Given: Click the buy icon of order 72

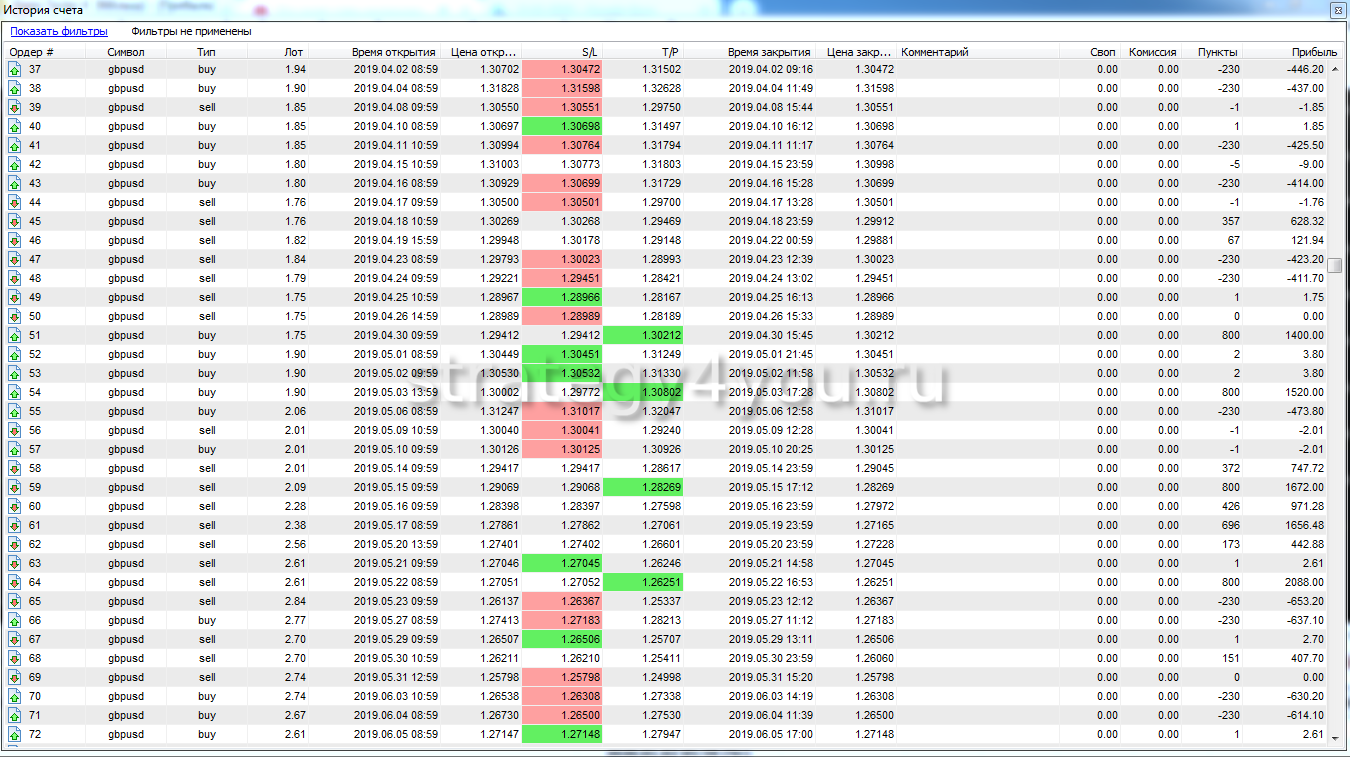Looking at the screenshot, I should coord(15,735).
